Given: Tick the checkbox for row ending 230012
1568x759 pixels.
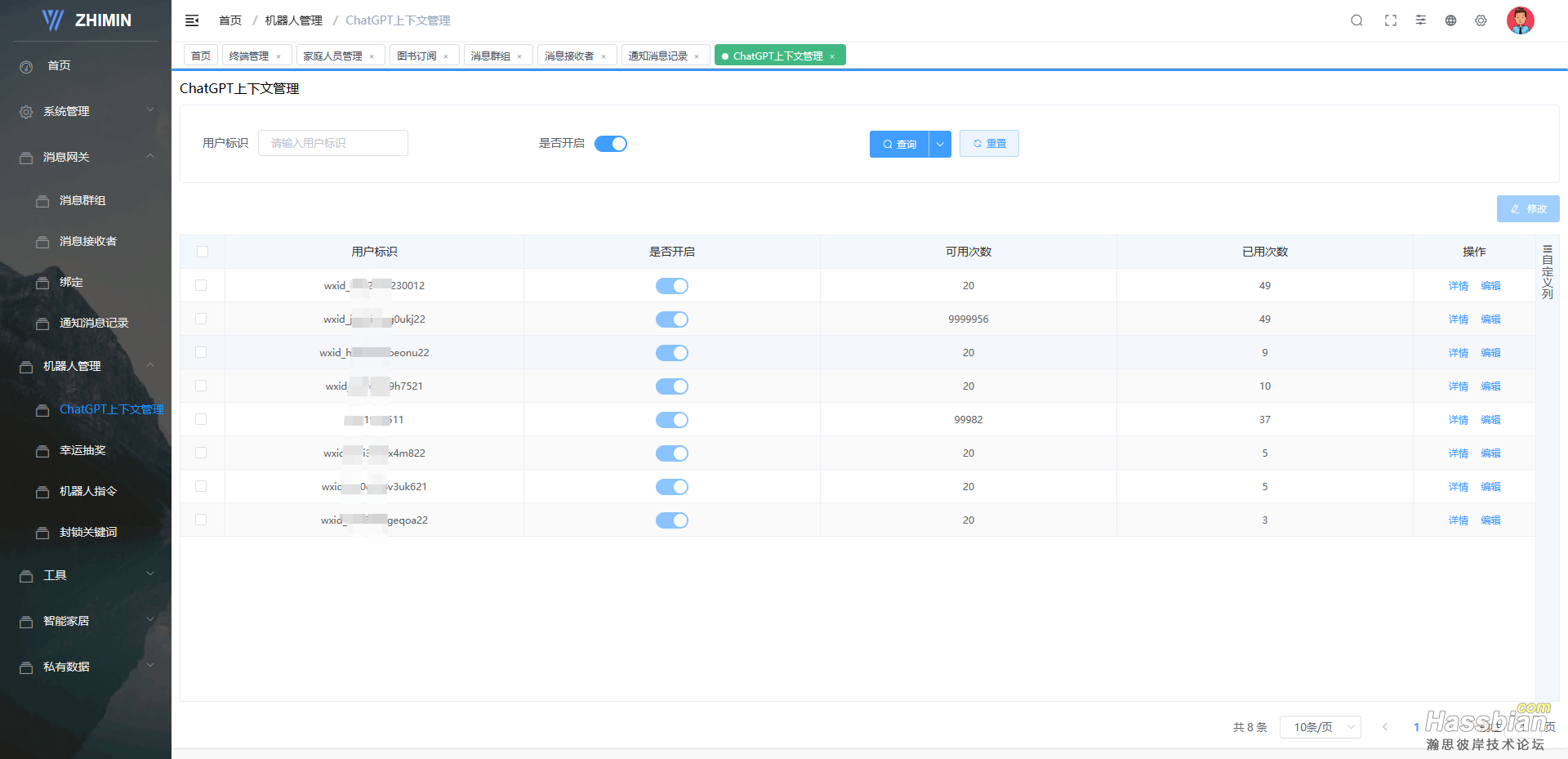Looking at the screenshot, I should pyautogui.click(x=201, y=285).
